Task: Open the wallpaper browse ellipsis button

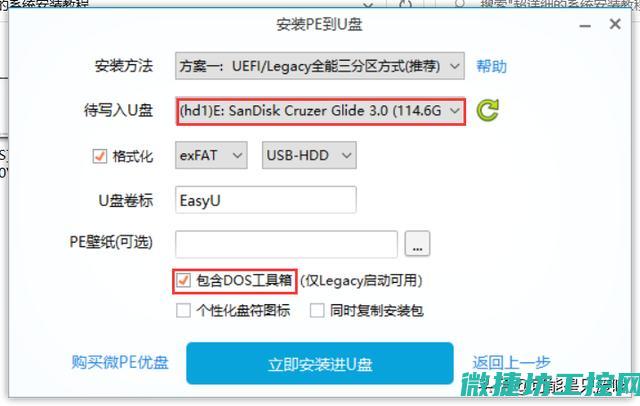Action: (417, 244)
